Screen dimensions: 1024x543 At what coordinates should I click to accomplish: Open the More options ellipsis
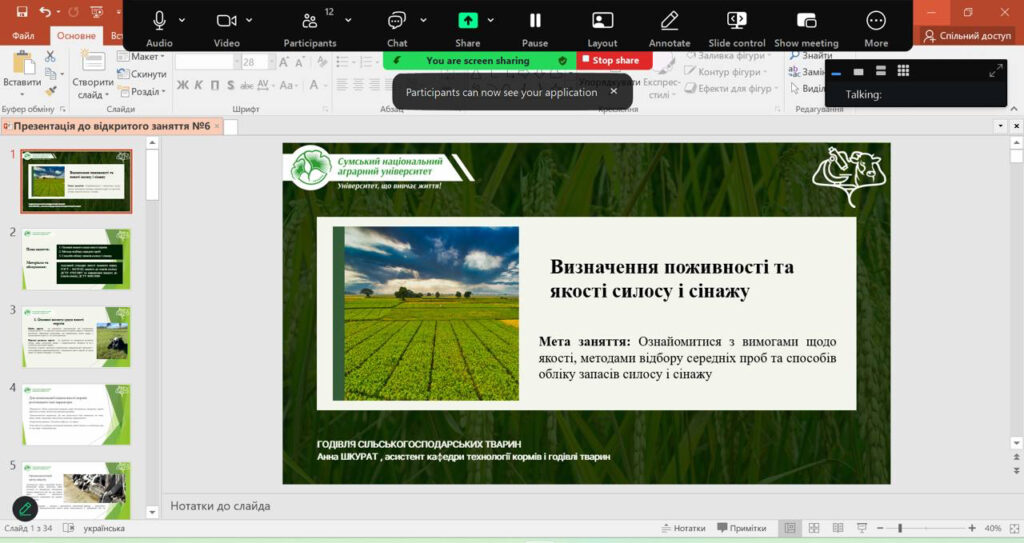[x=876, y=20]
